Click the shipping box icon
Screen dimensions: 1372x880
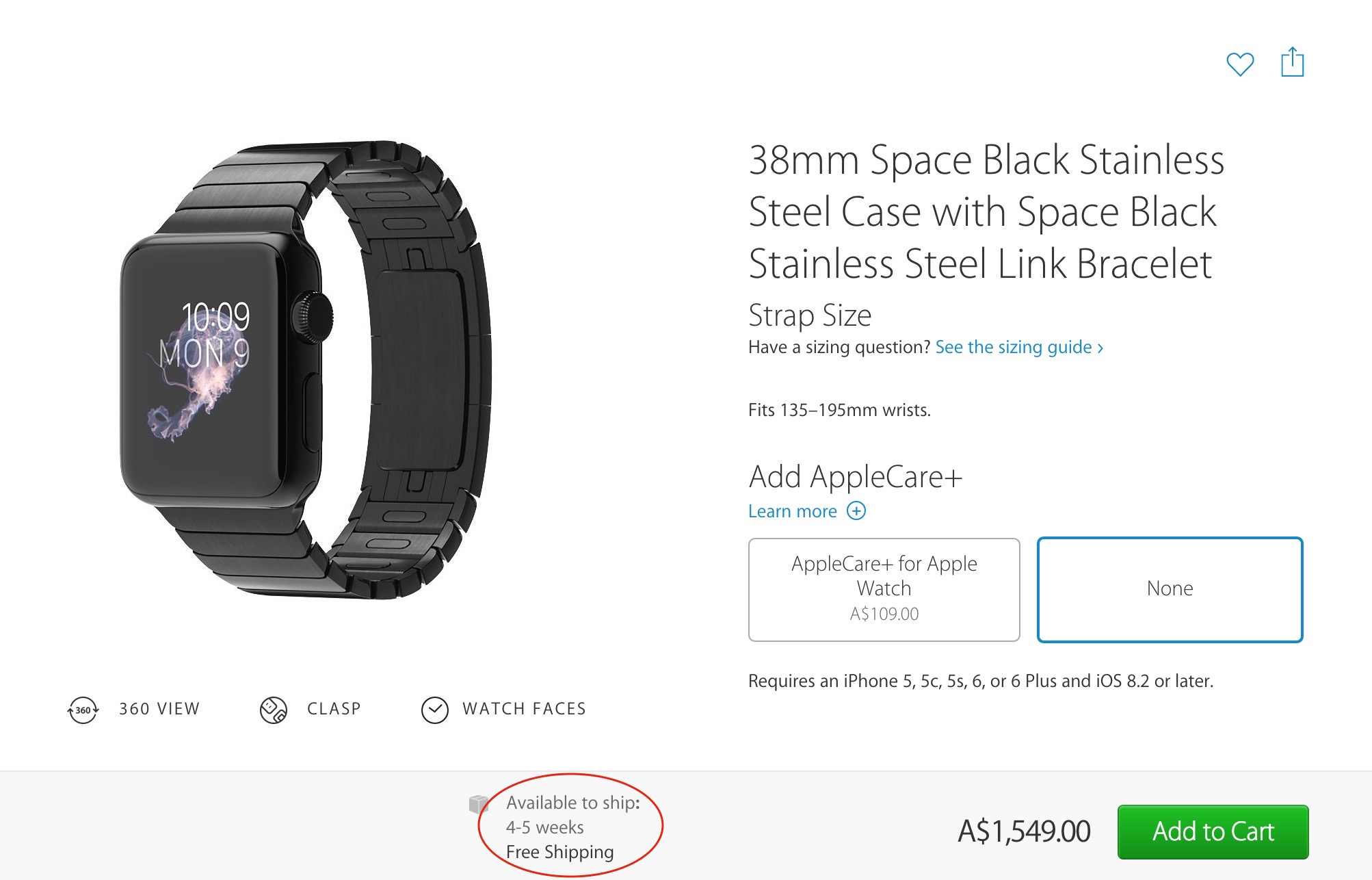click(x=479, y=803)
